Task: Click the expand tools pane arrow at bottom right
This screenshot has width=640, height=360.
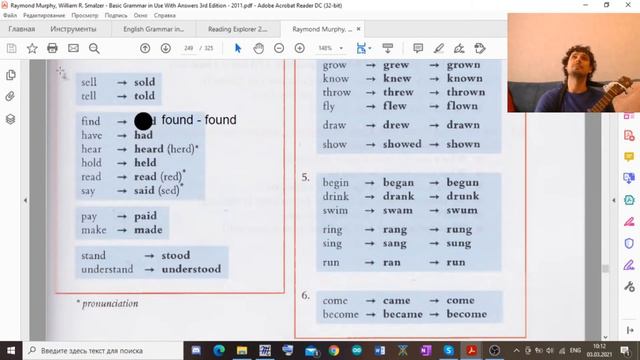Action: 629,330
